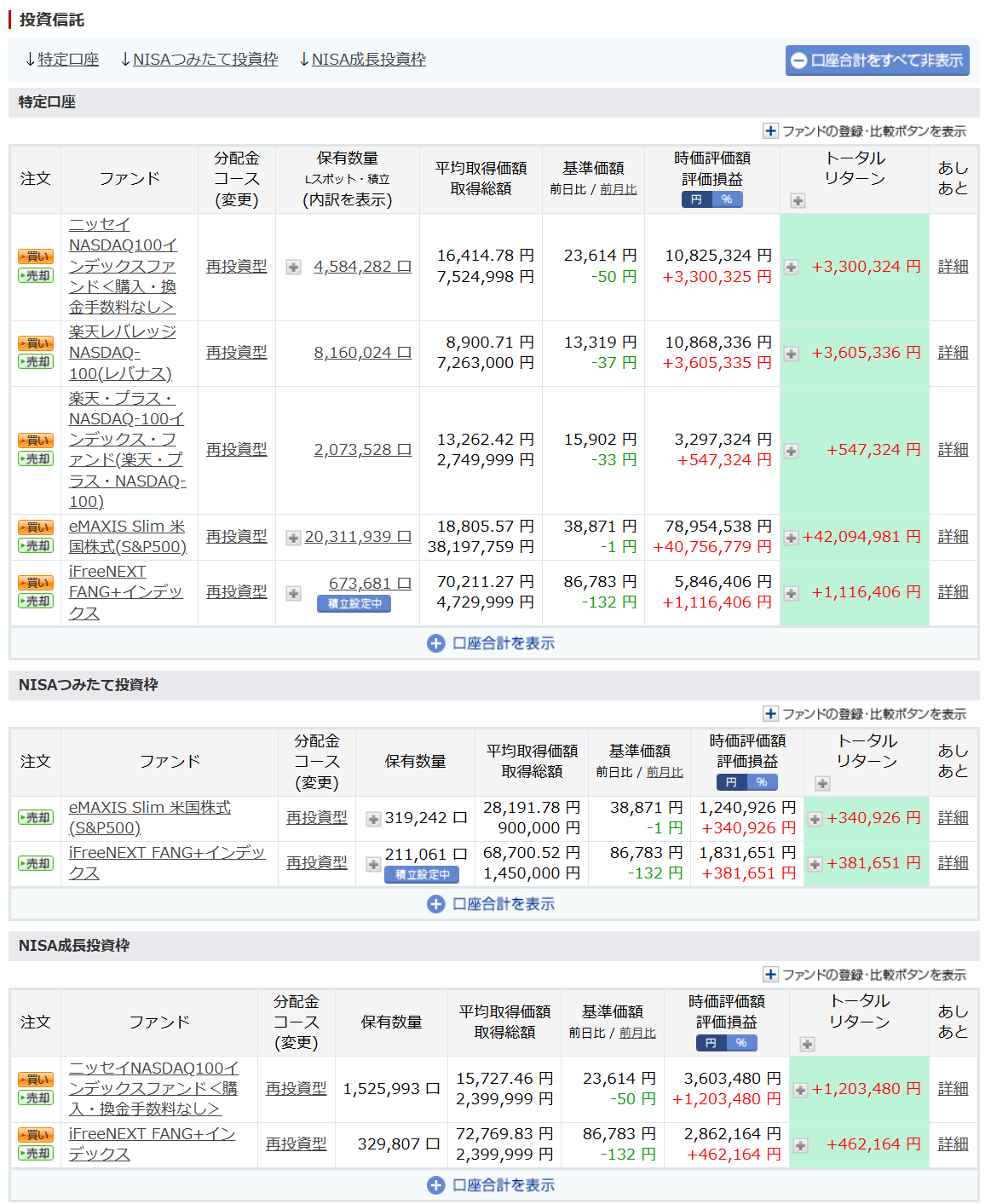Viewport: 985px width, 1204px height.
Task: Toggle 円/% display in NISA成長投資枠 header
Action: (x=726, y=1043)
